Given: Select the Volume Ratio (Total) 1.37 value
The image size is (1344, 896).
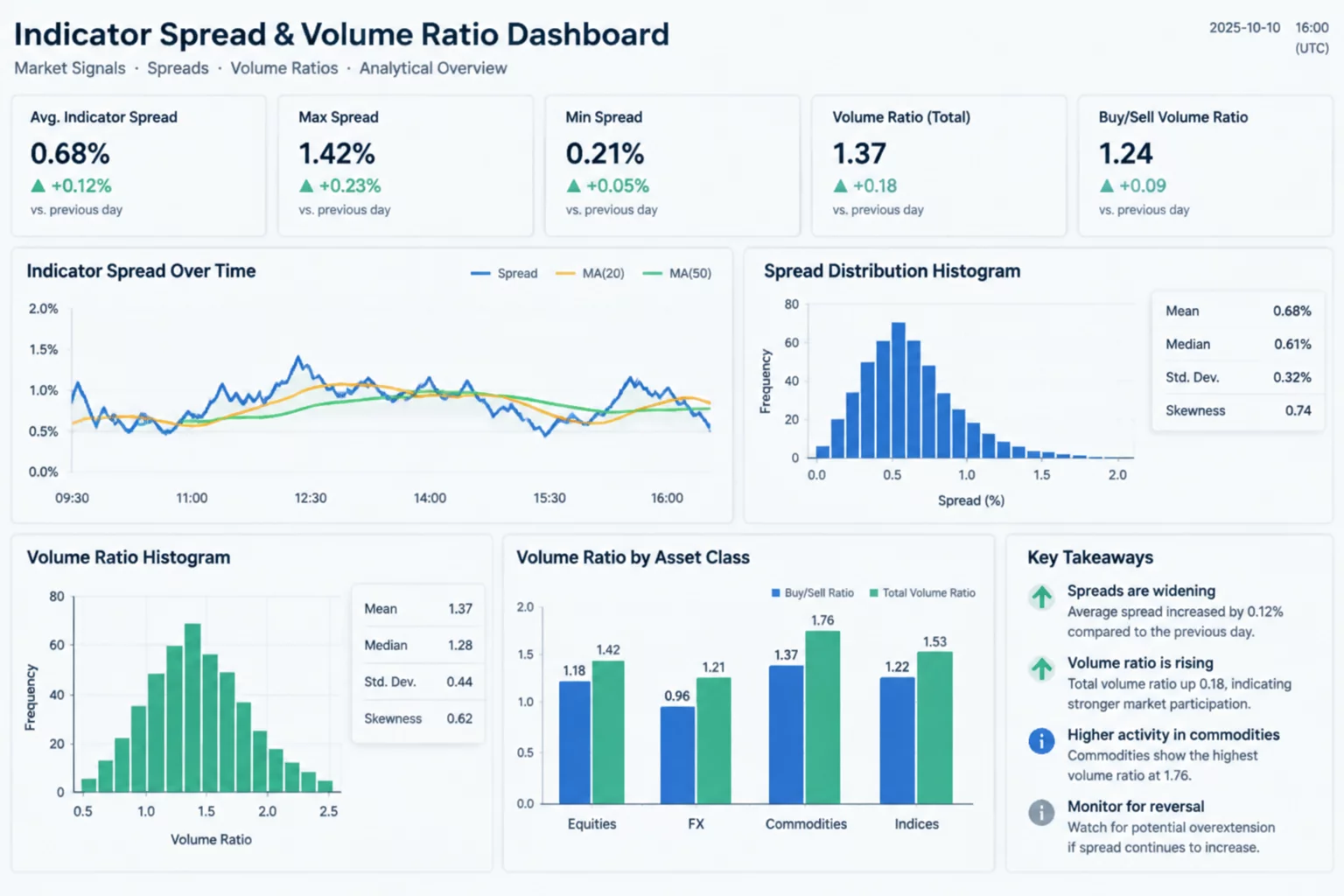Looking at the screenshot, I should click(x=859, y=154).
